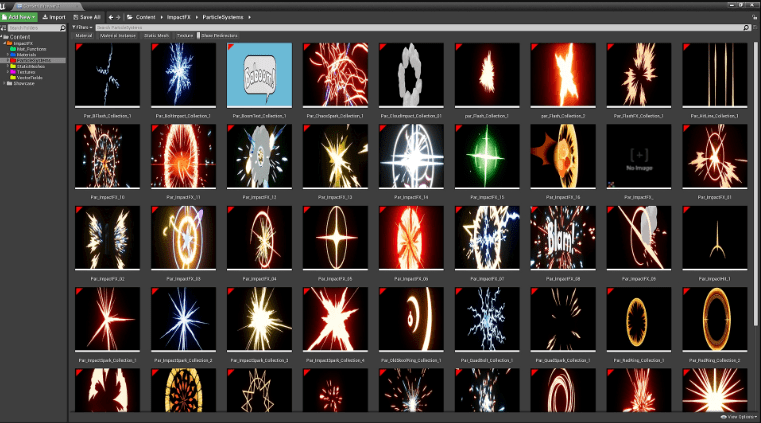This screenshot has height=423, width=761.
Task: Click the save search icon beside search
Action: 755,28
